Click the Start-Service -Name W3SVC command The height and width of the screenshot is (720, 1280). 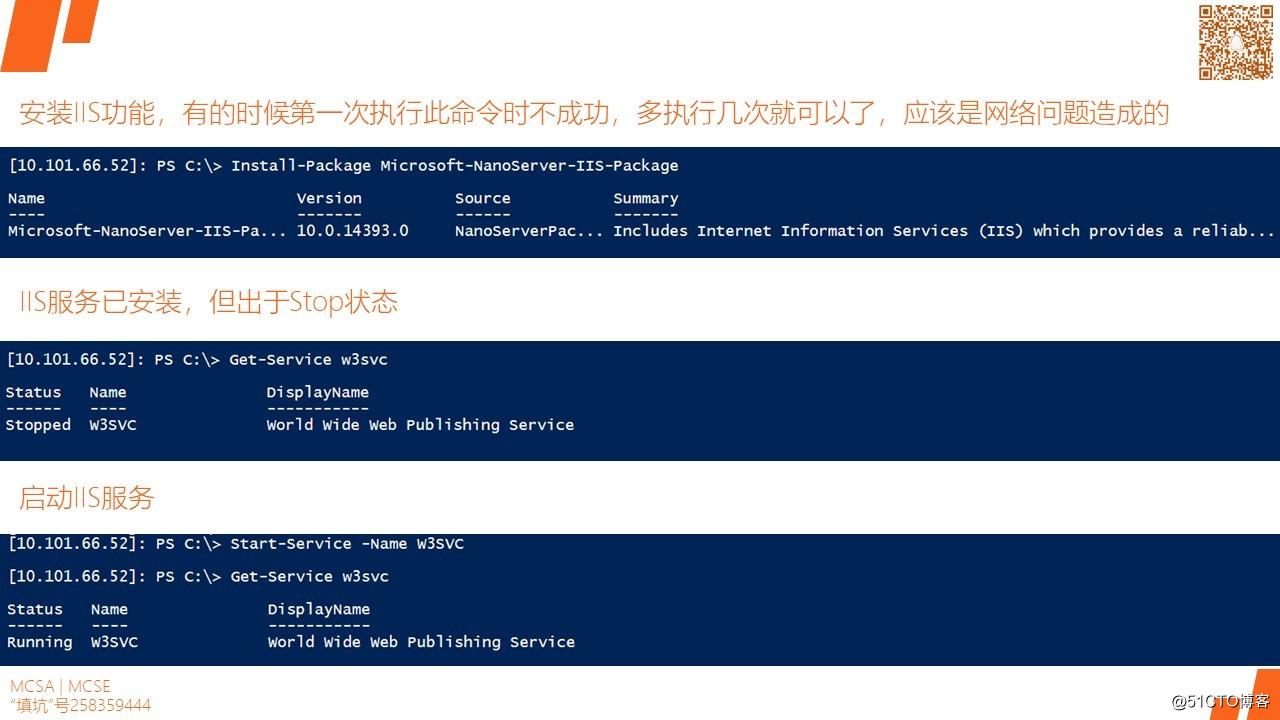(347, 544)
